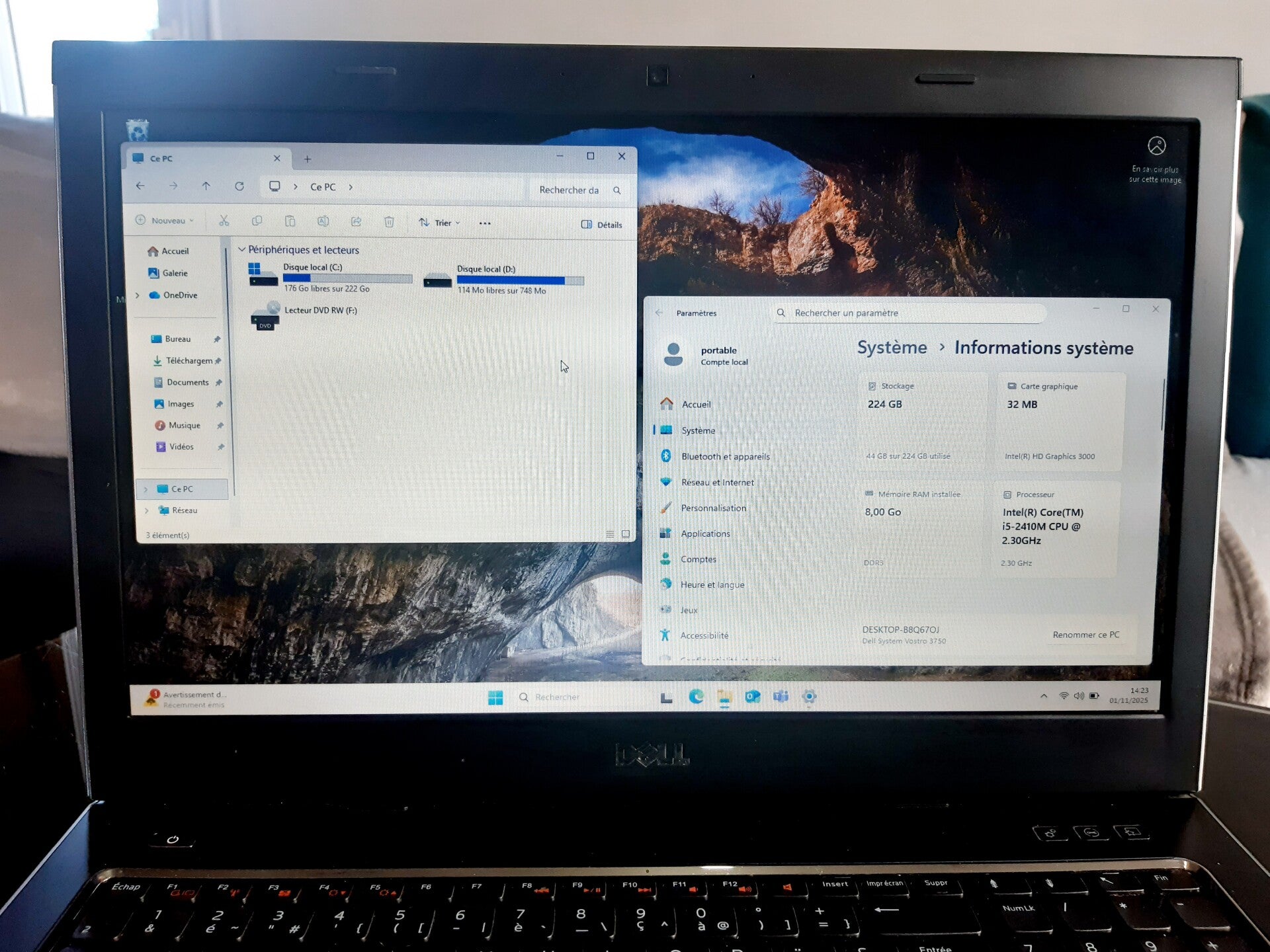
Task: Click Système in the breadcrumb header
Action: point(892,348)
